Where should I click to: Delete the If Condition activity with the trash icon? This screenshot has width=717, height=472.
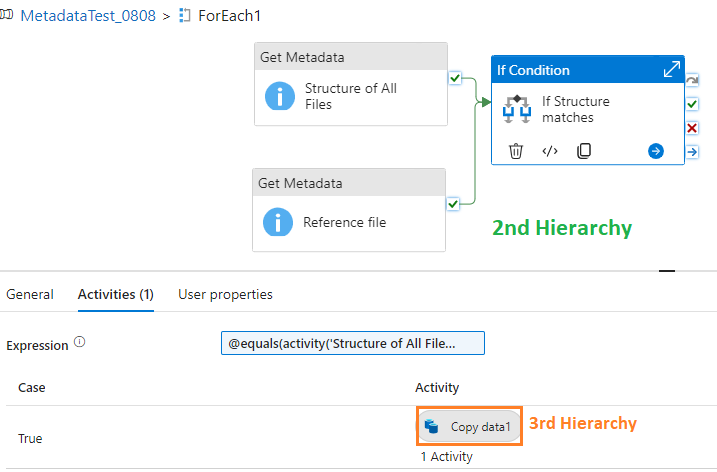[x=516, y=151]
